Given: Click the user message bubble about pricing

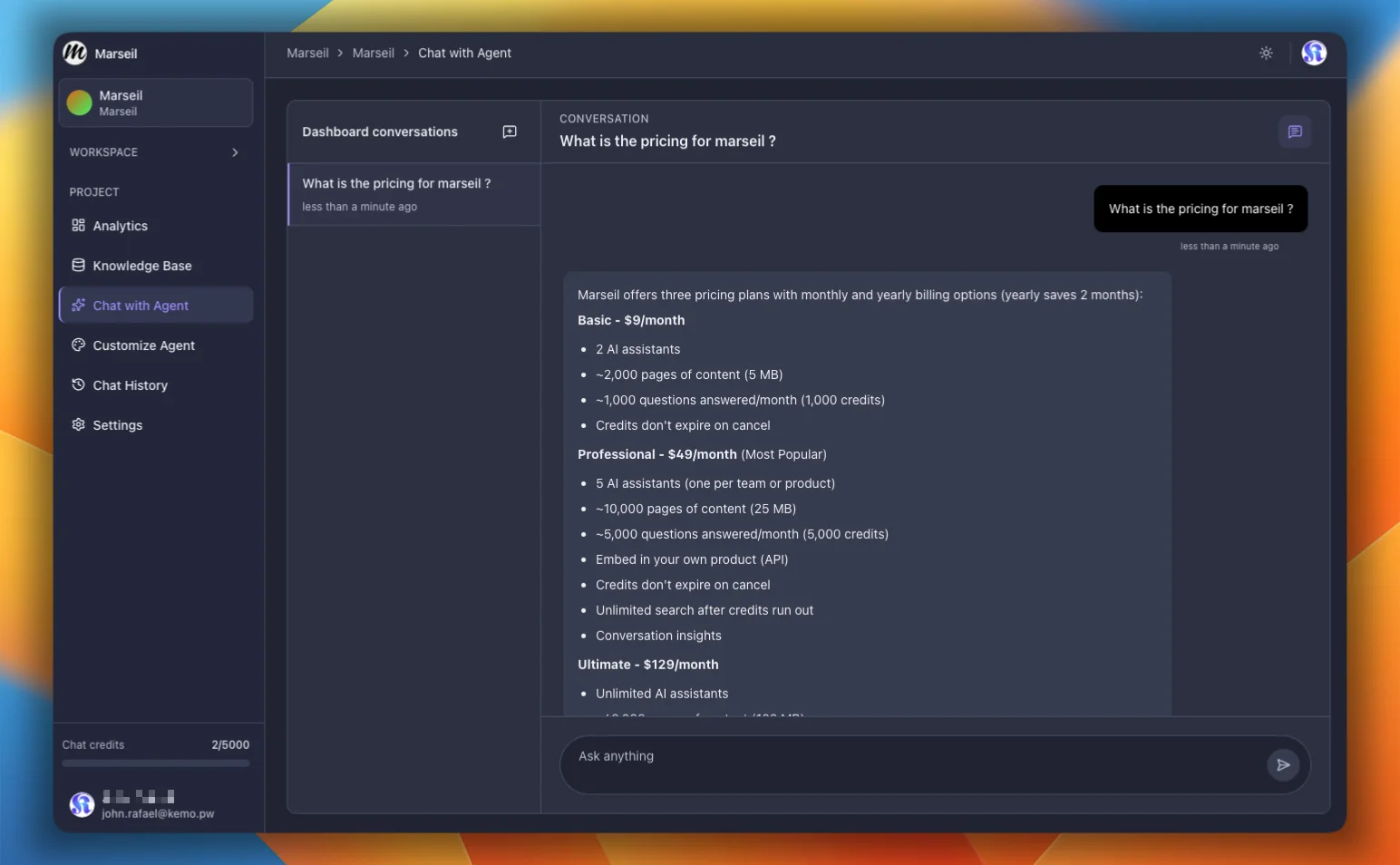Looking at the screenshot, I should (1201, 209).
